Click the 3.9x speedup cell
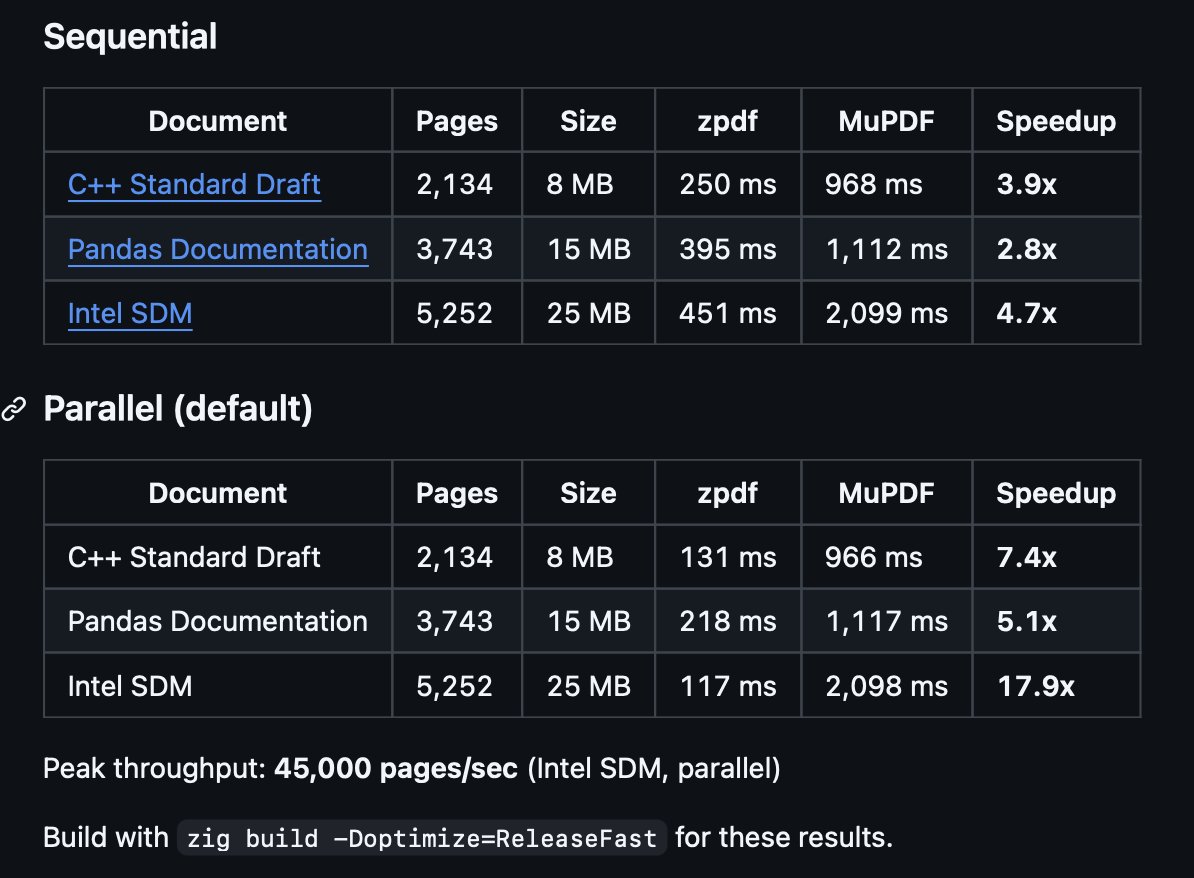This screenshot has height=878, width=1194. pos(1026,185)
